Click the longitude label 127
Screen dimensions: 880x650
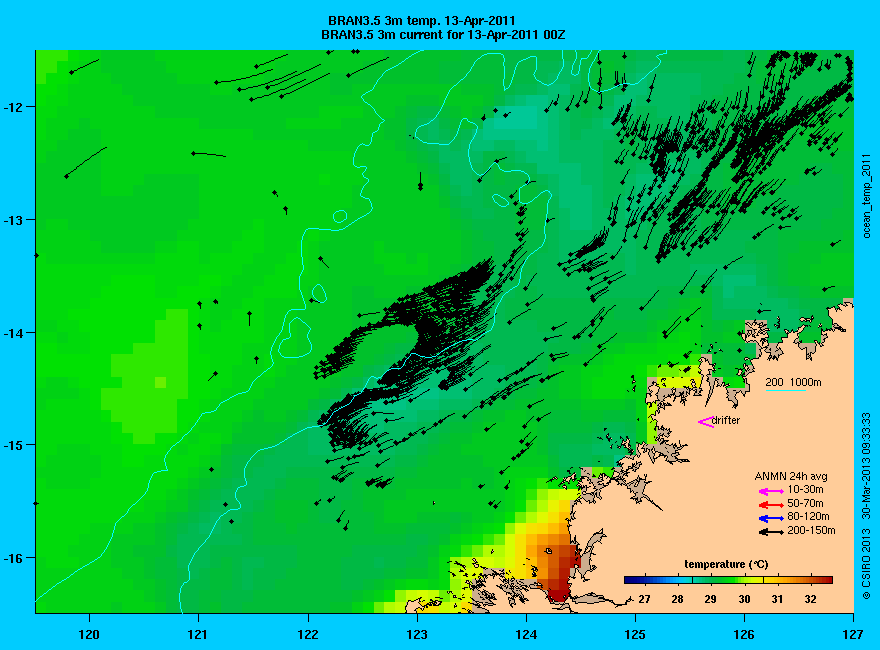click(853, 634)
